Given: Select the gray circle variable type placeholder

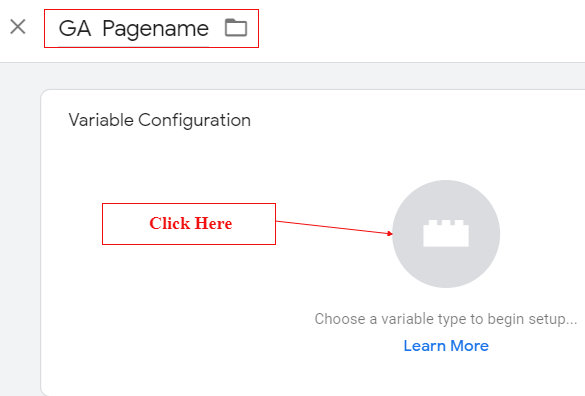Looking at the screenshot, I should click(x=446, y=234).
